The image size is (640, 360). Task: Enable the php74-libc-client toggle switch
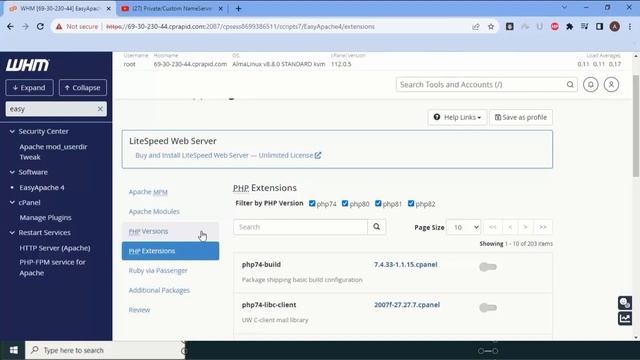point(488,307)
